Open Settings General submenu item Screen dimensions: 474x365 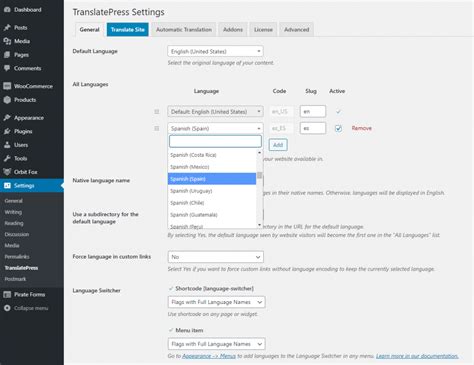14,201
